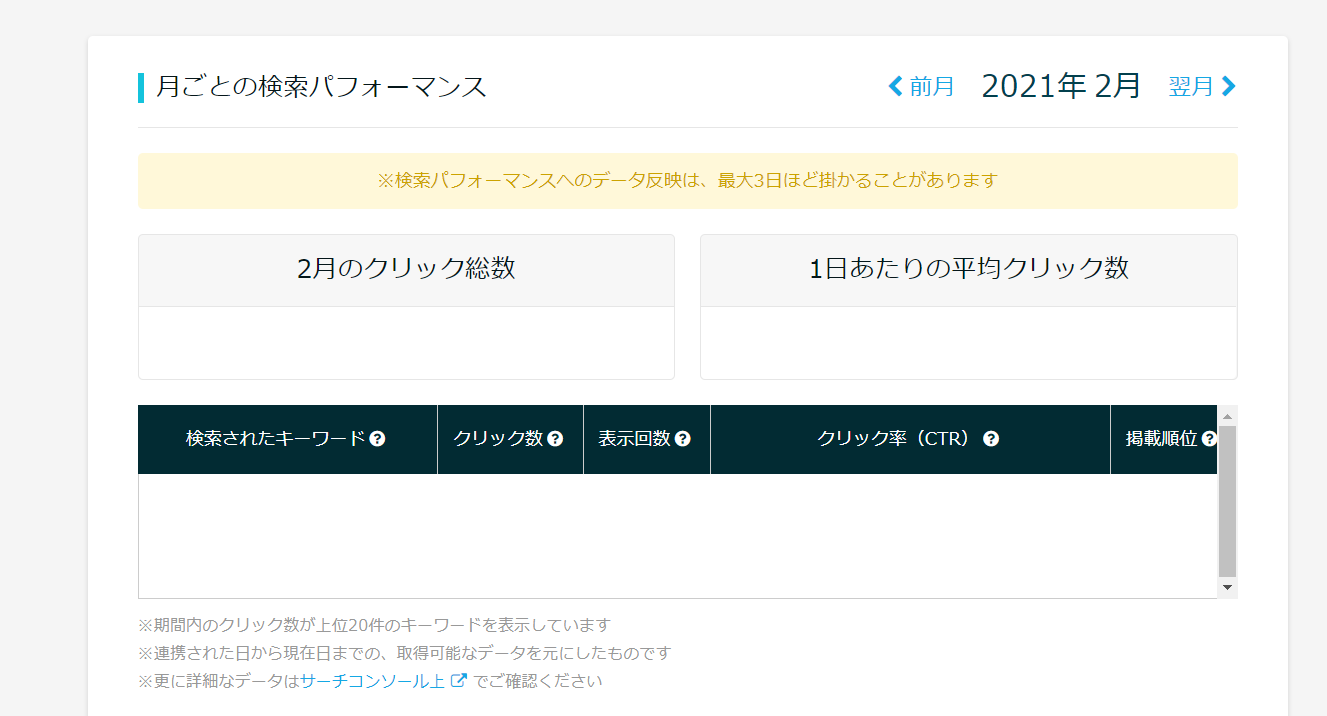The image size is (1327, 716).
Task: Click help icon beside クリック率(CTR)
Action: tap(991, 439)
